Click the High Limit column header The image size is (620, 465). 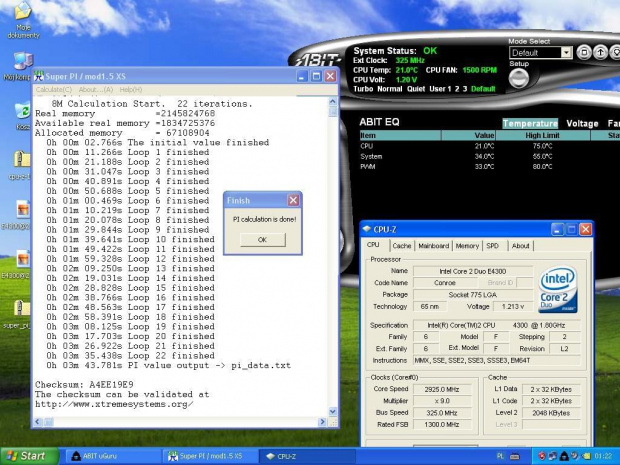click(542, 135)
